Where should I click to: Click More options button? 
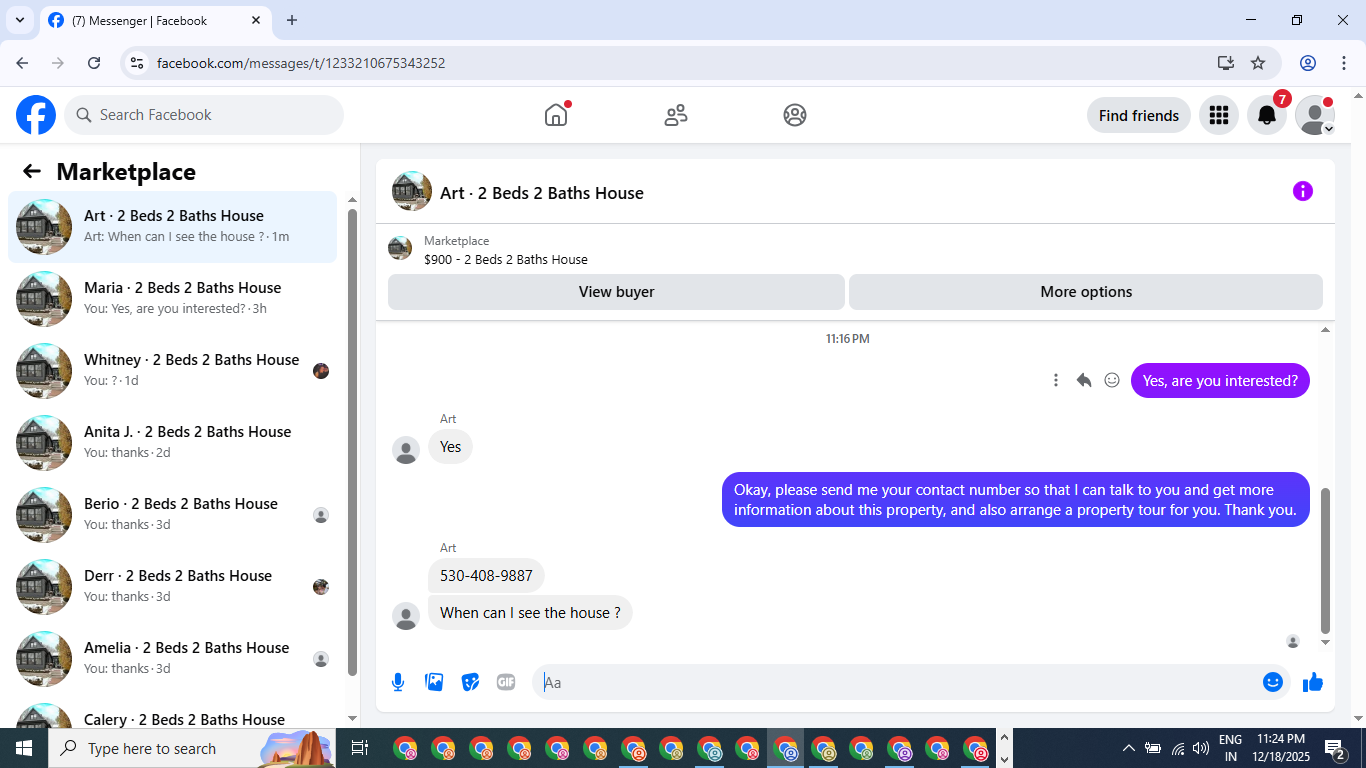click(x=1086, y=292)
